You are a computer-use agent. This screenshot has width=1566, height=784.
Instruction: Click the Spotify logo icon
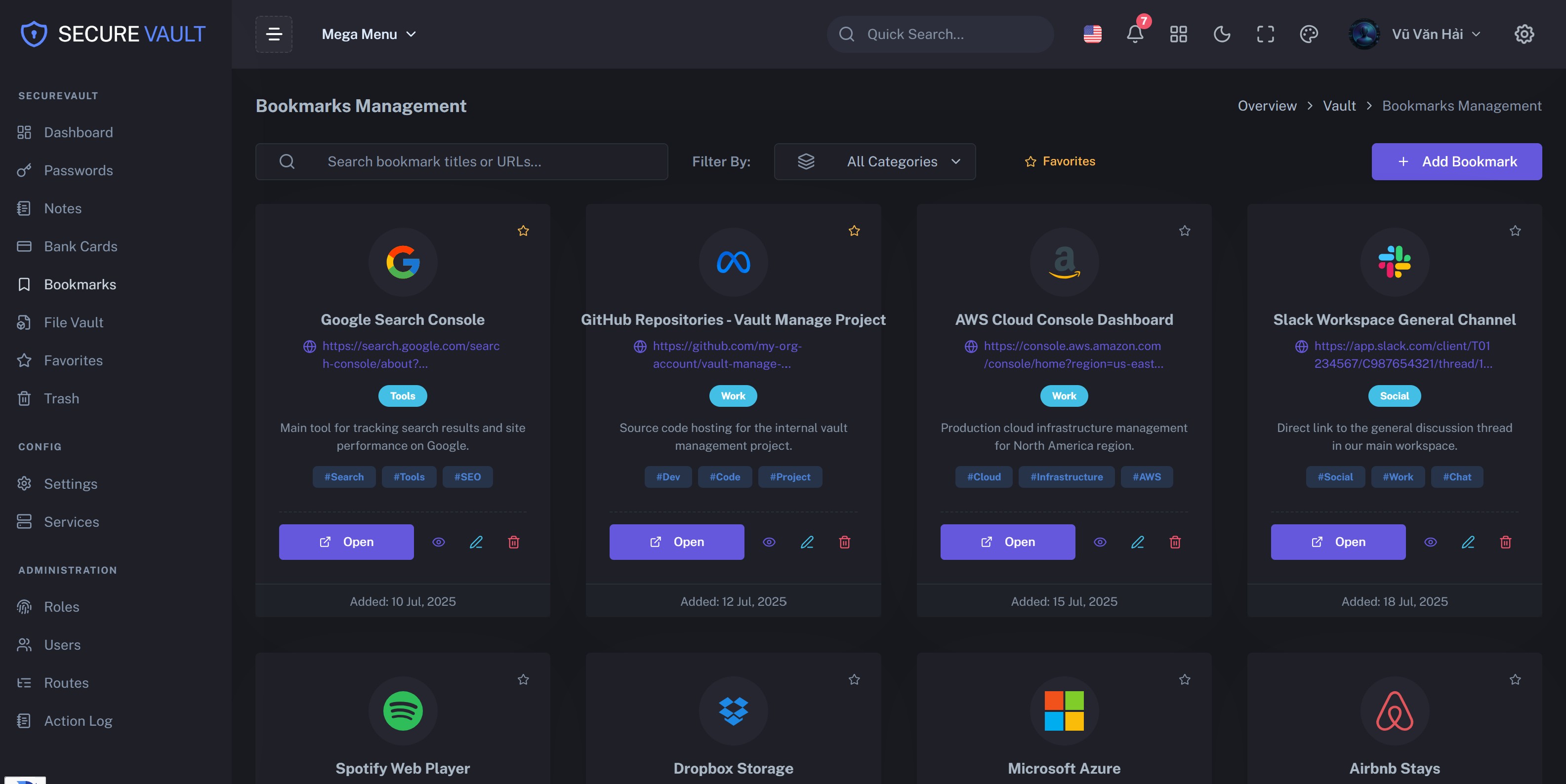[403, 710]
